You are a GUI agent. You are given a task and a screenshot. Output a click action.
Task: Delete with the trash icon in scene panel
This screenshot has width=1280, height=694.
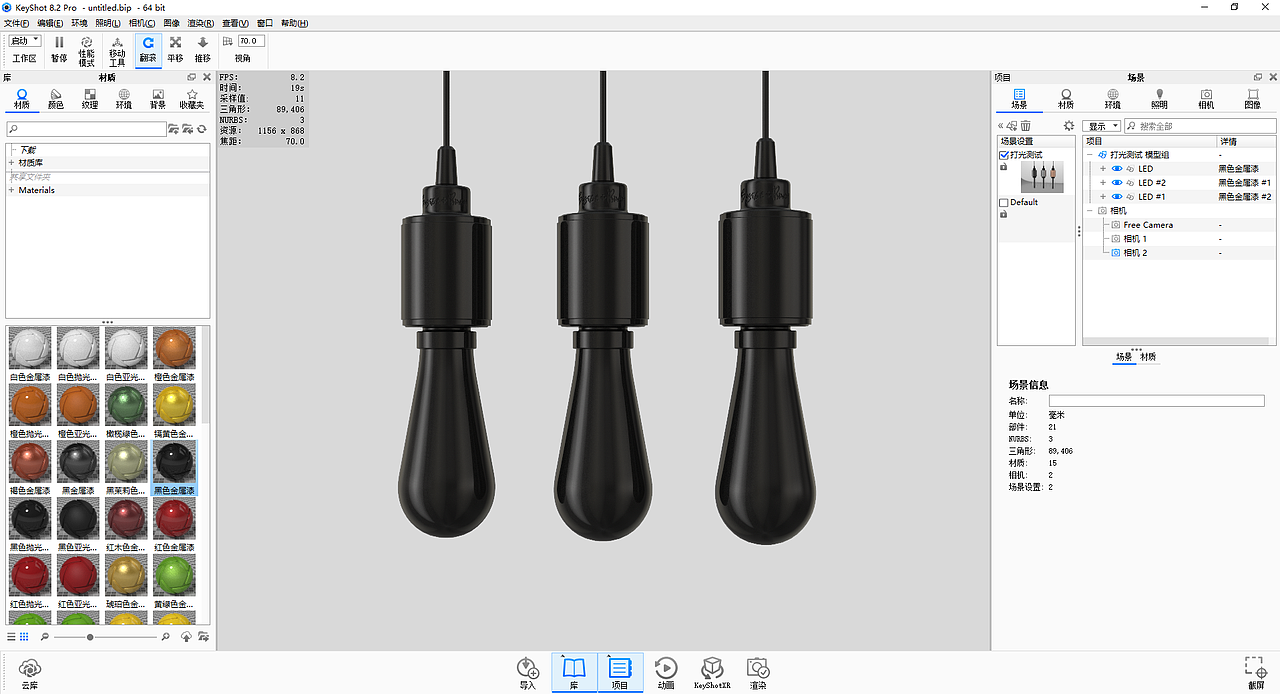coord(1025,126)
